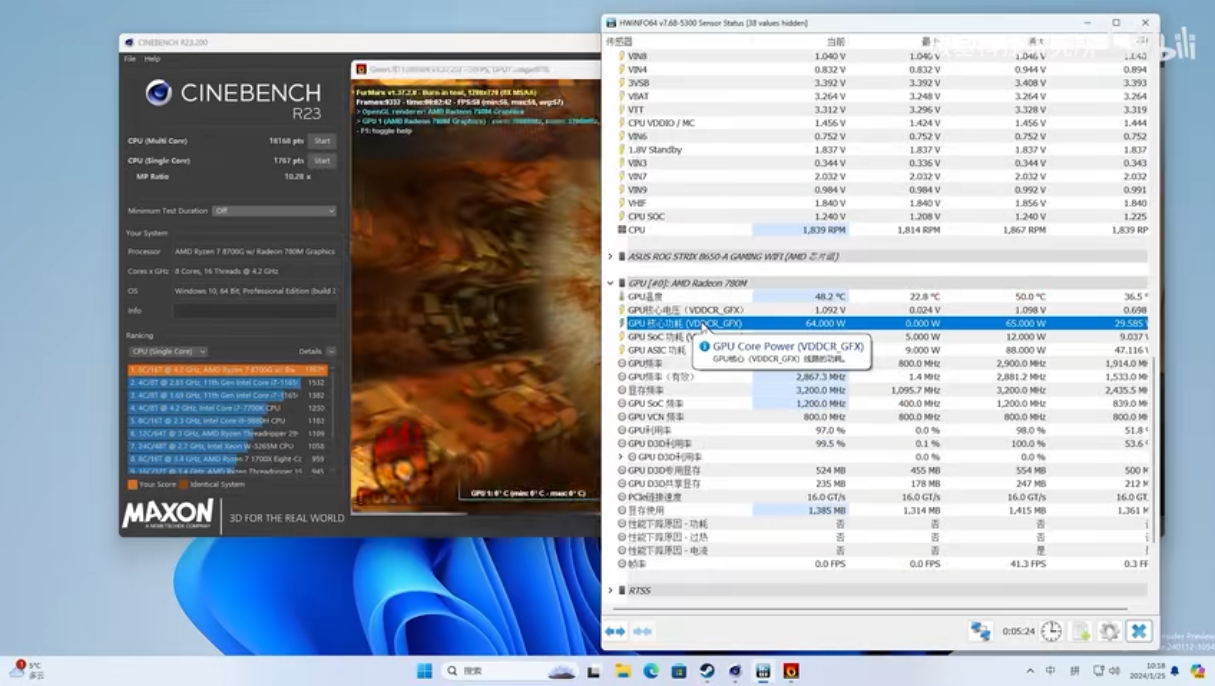Image resolution: width=1215 pixels, height=686 pixels.
Task: Click the Chinese input mode 中 indicator
Action: pos(1050,671)
